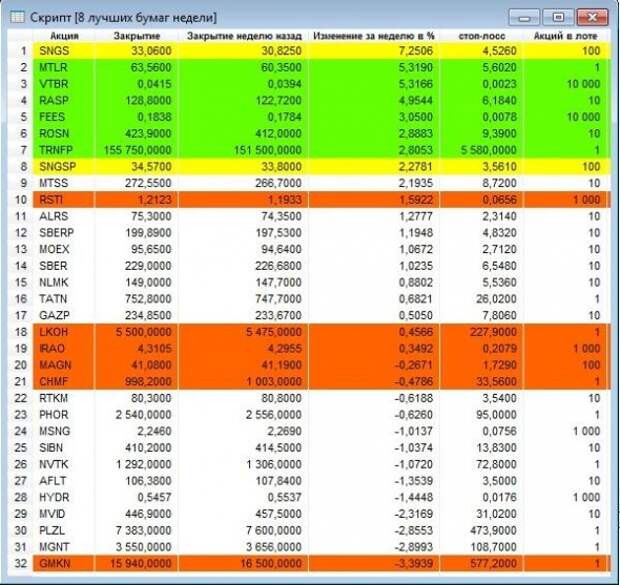Click the weekly change value 7,2506
The image size is (620, 585).
click(x=416, y=51)
